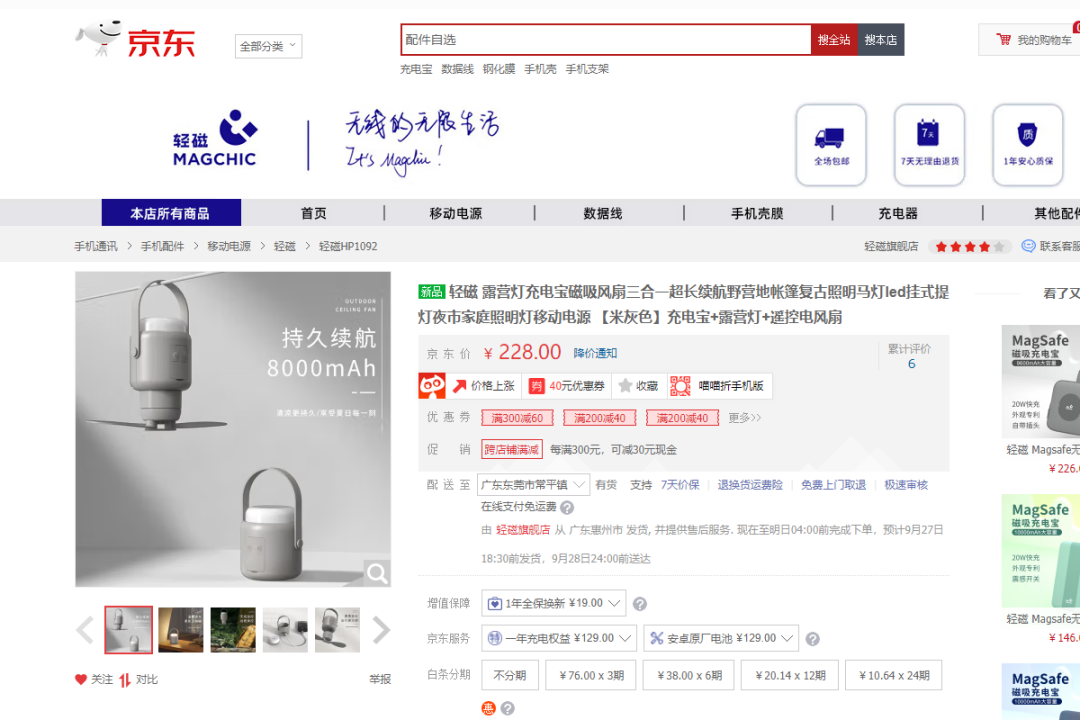
Task: Click the previous thumbnails arrow
Action: pos(85,630)
